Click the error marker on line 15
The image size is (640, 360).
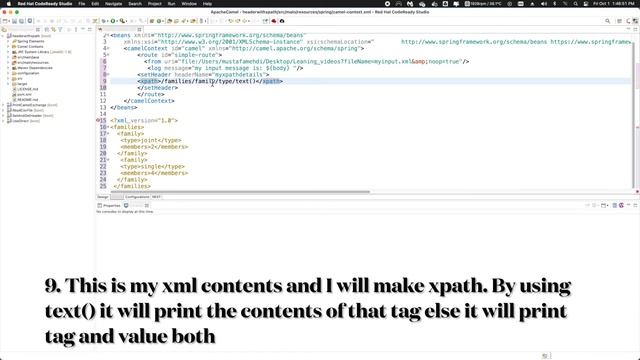tap(98, 120)
